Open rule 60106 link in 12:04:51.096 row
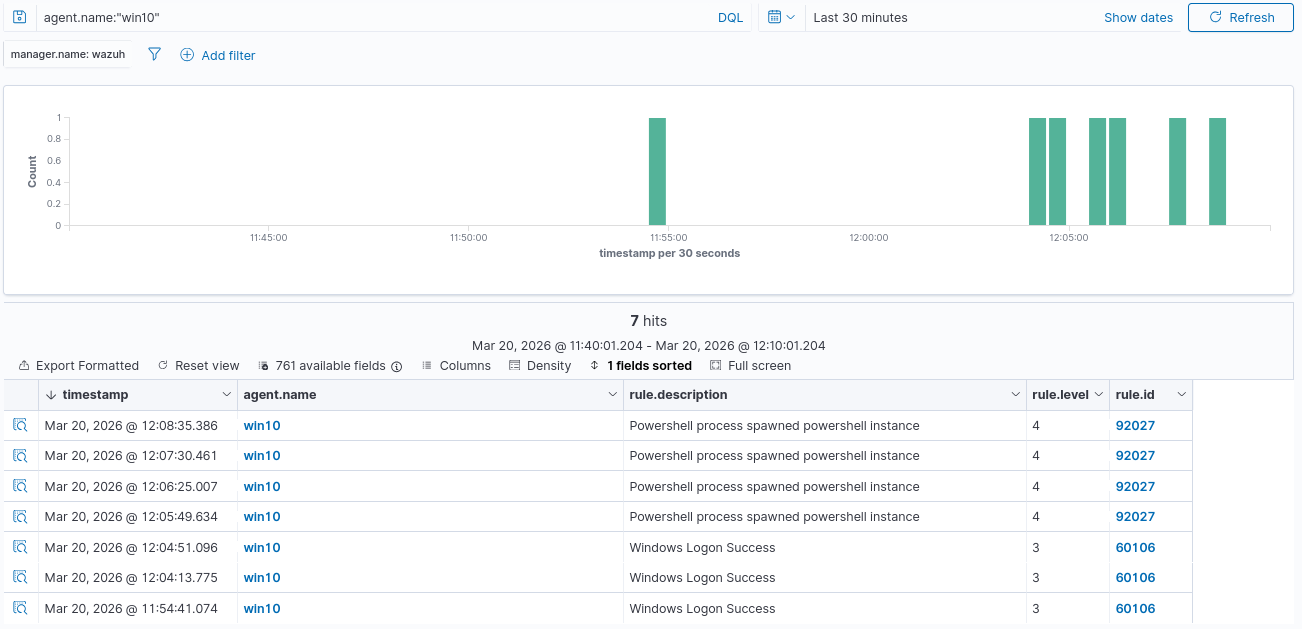Image resolution: width=1302 pixels, height=629 pixels. tap(1135, 548)
